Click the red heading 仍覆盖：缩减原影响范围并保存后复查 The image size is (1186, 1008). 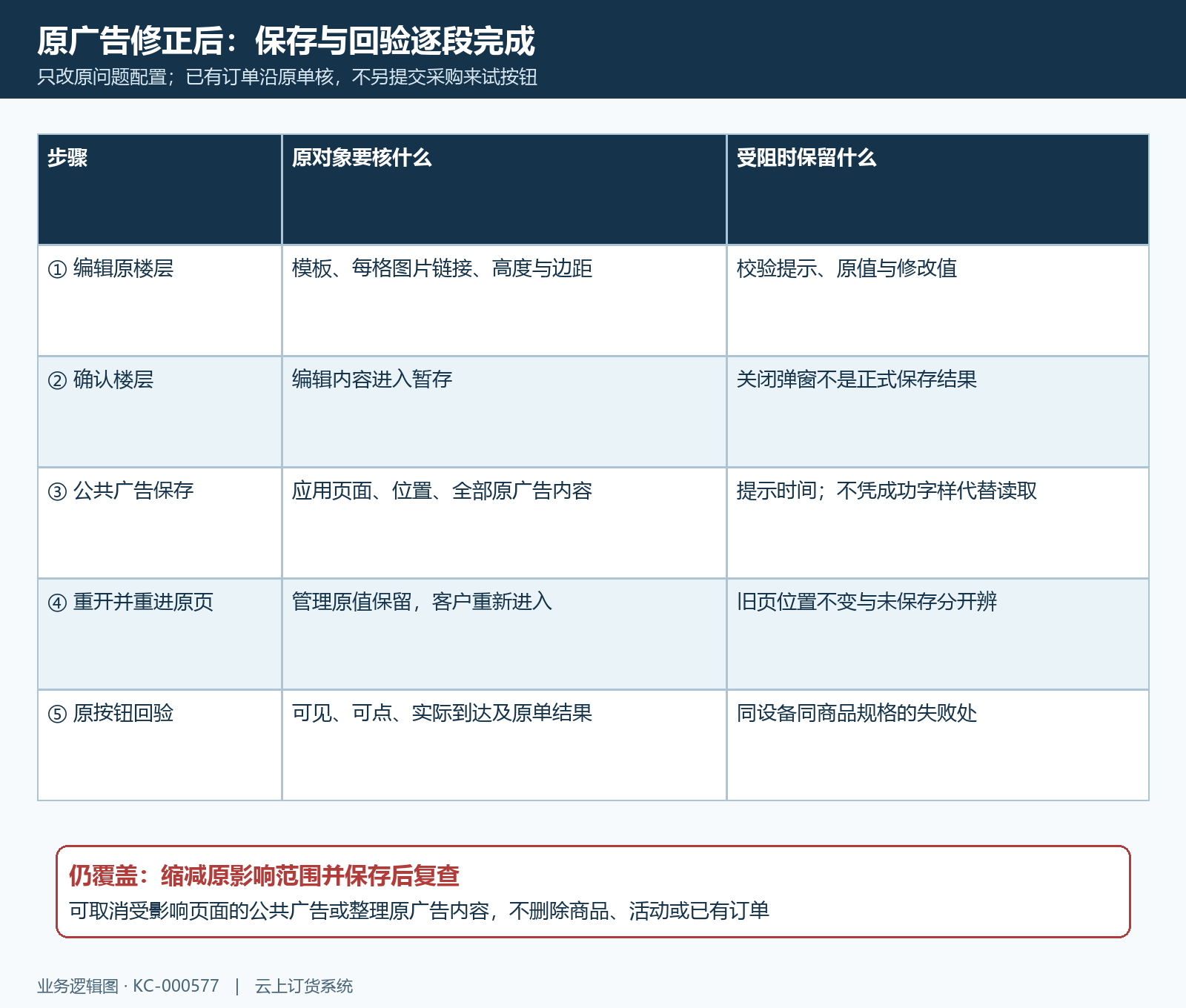pyautogui.click(x=264, y=876)
